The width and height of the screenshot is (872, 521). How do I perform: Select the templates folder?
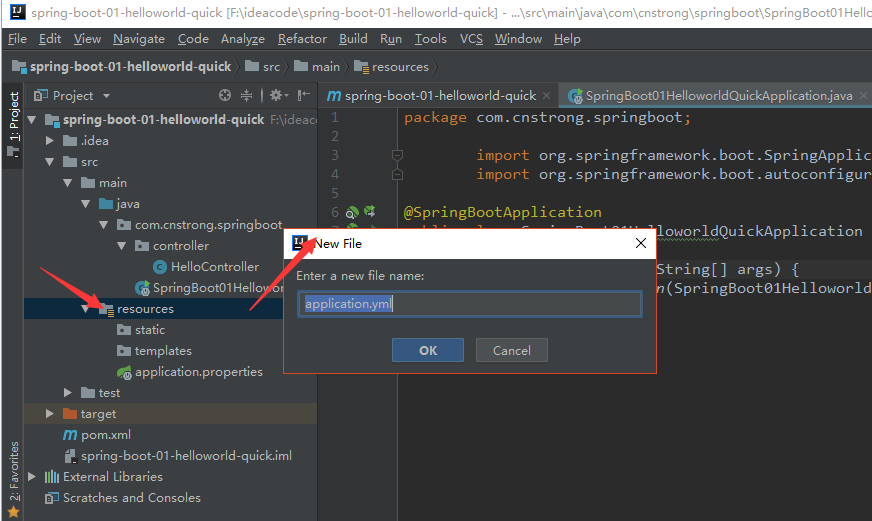[x=163, y=351]
